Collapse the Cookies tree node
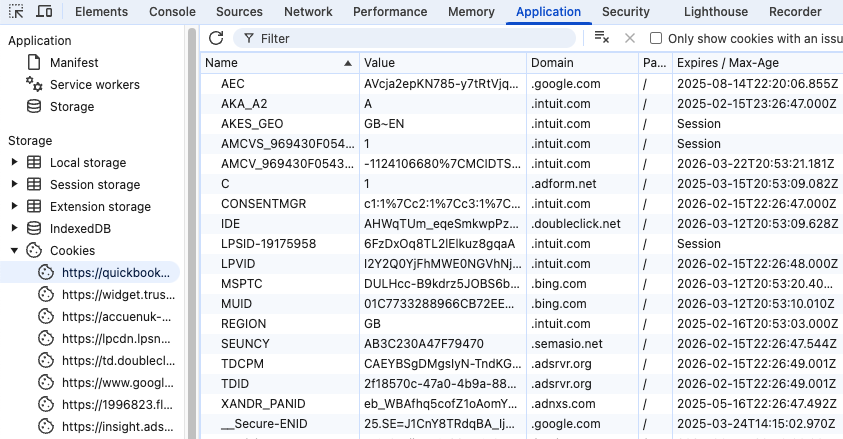 point(15,250)
